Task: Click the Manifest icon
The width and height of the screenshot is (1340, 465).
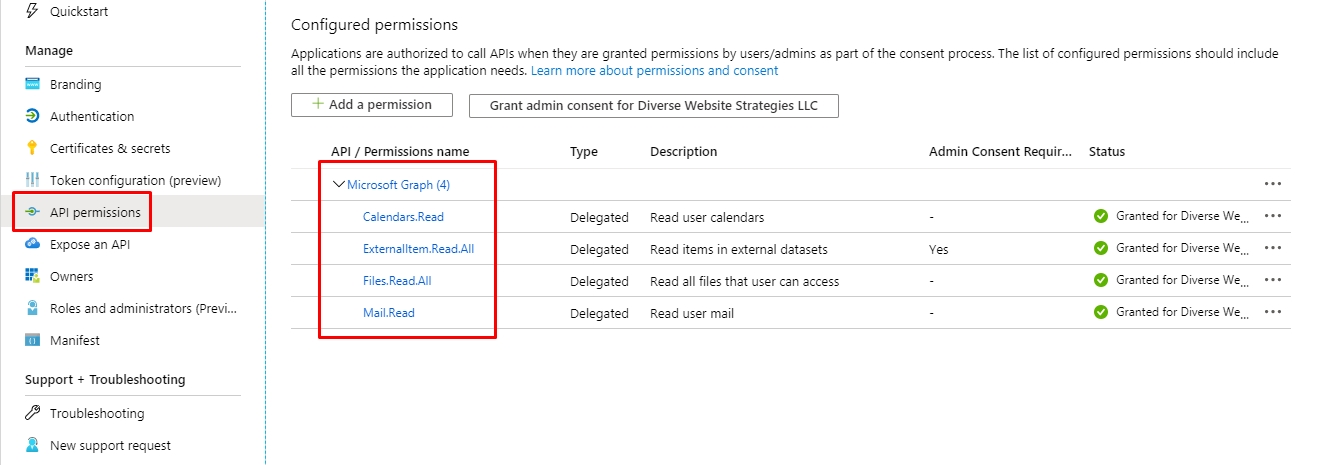Action: (x=32, y=340)
